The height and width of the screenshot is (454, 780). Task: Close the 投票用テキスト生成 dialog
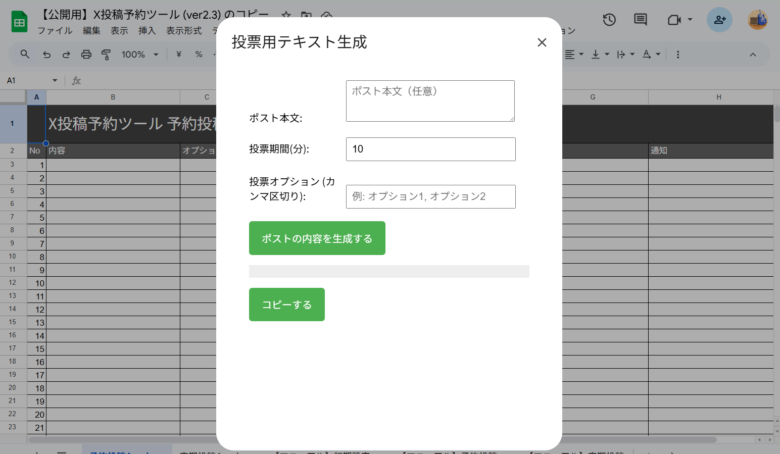[542, 42]
